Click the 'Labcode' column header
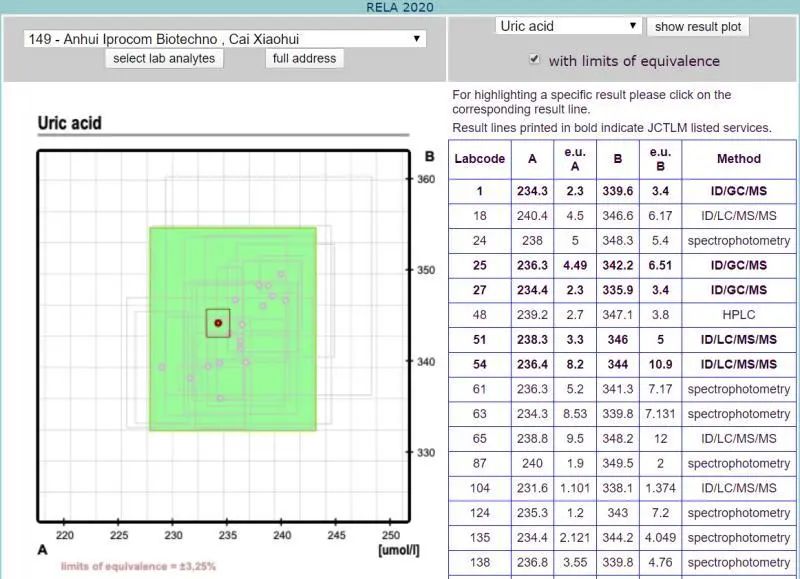The width and height of the screenshot is (800, 579). click(x=480, y=159)
